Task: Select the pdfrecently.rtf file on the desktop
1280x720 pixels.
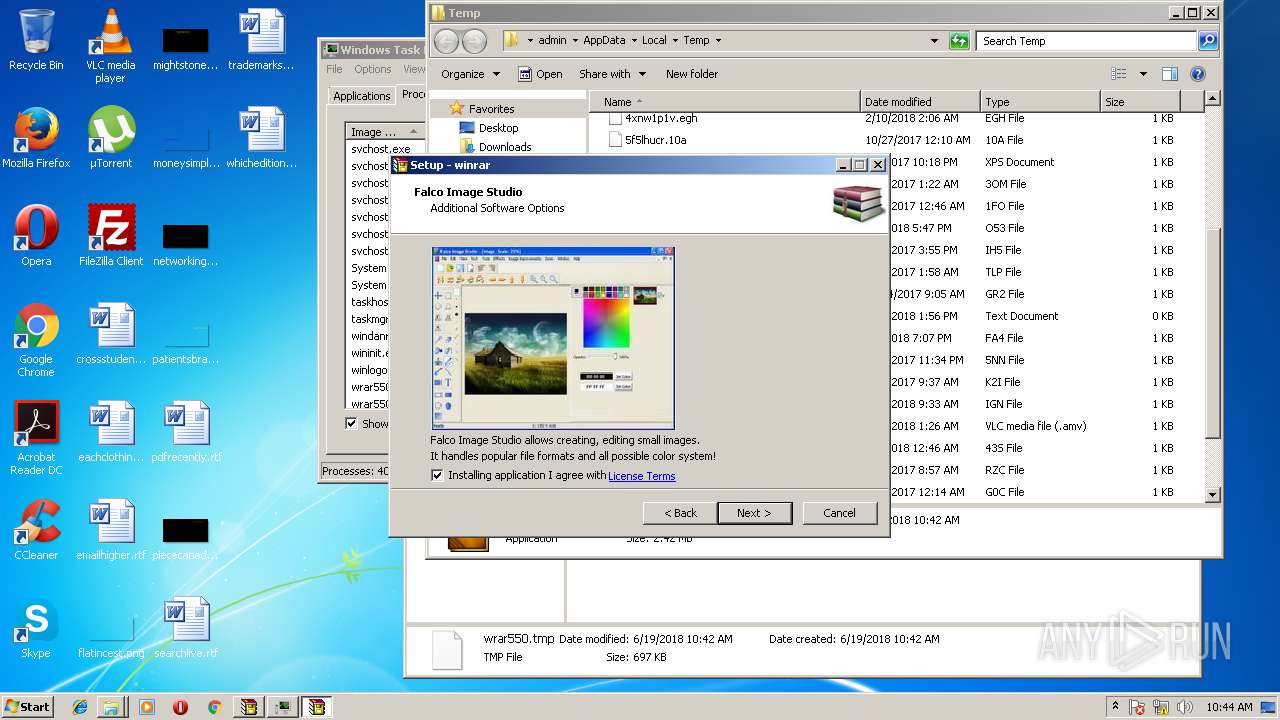Action: 186,432
